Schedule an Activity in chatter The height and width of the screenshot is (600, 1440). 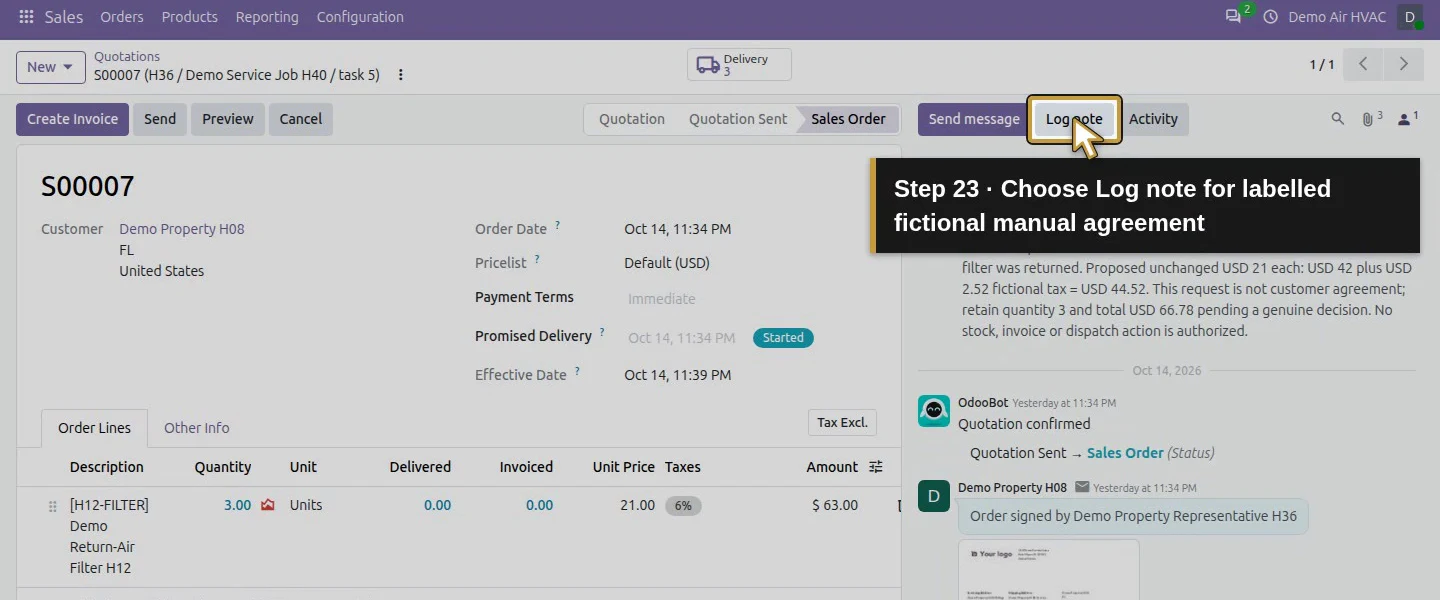coord(1153,119)
